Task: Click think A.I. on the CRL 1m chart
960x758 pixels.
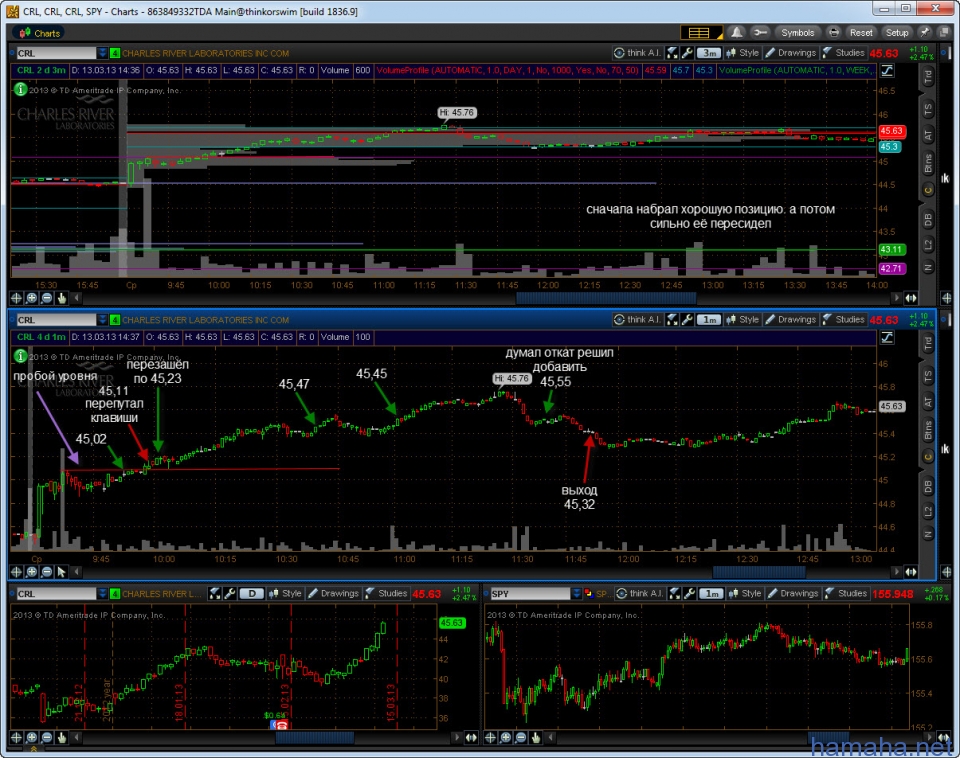Action: tap(637, 320)
